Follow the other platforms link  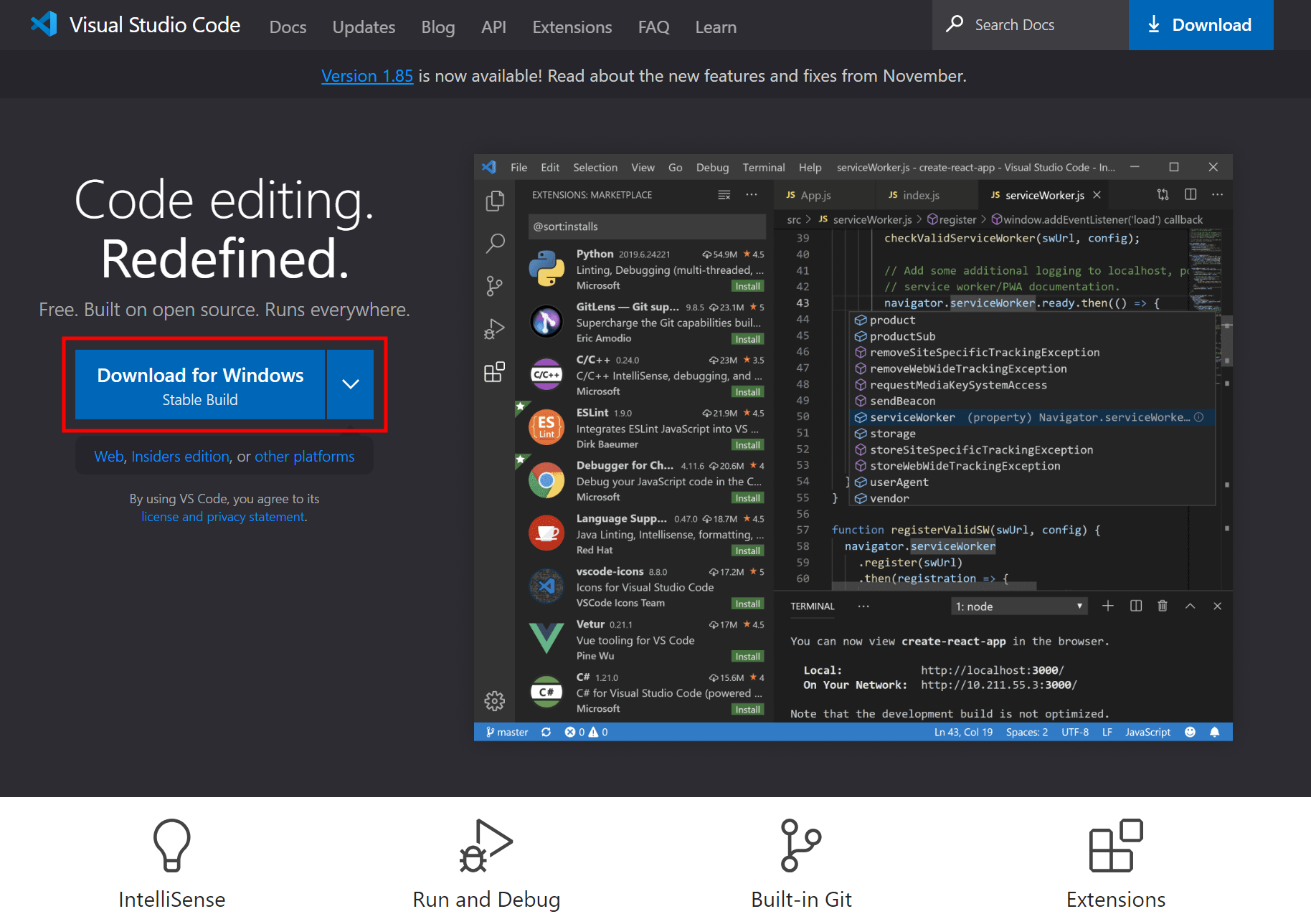click(x=305, y=457)
